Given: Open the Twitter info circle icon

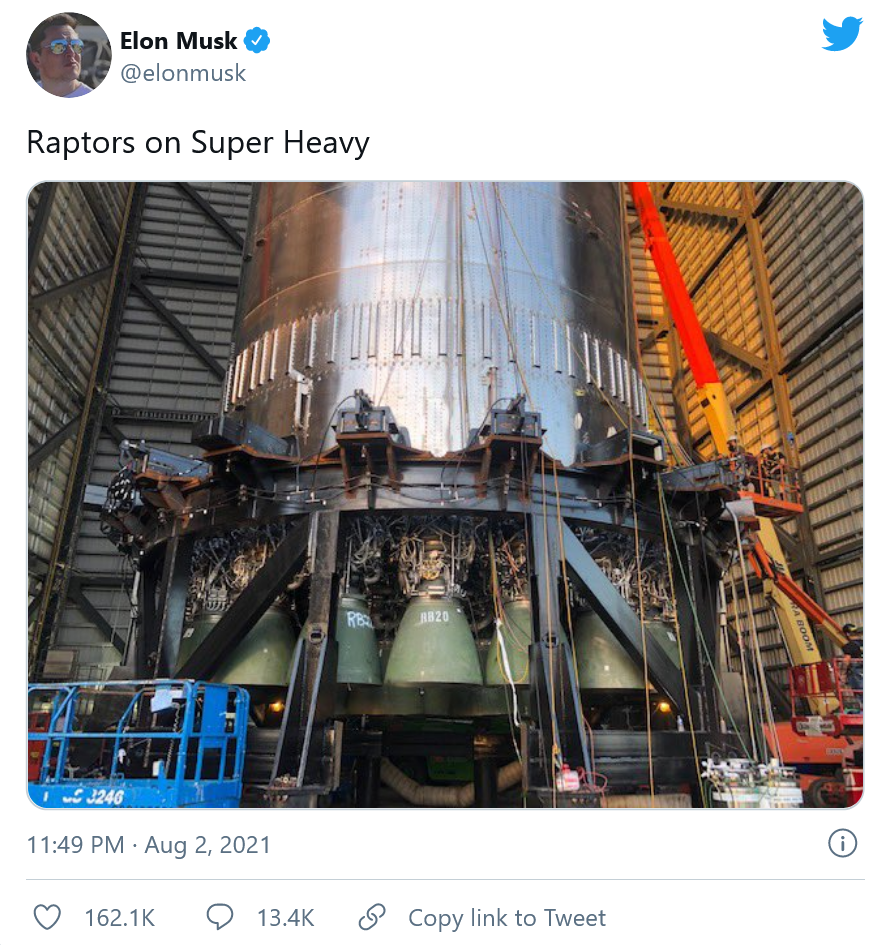Looking at the screenshot, I should [x=842, y=843].
